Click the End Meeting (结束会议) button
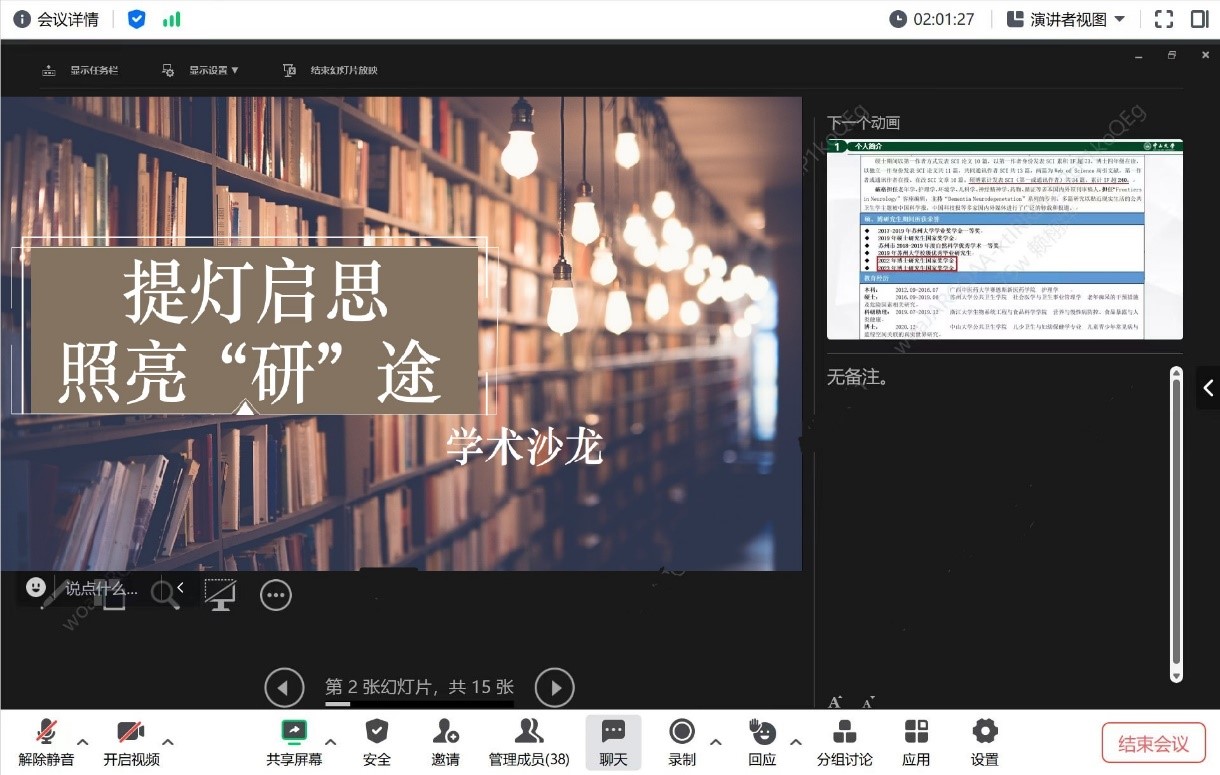 pos(1153,743)
